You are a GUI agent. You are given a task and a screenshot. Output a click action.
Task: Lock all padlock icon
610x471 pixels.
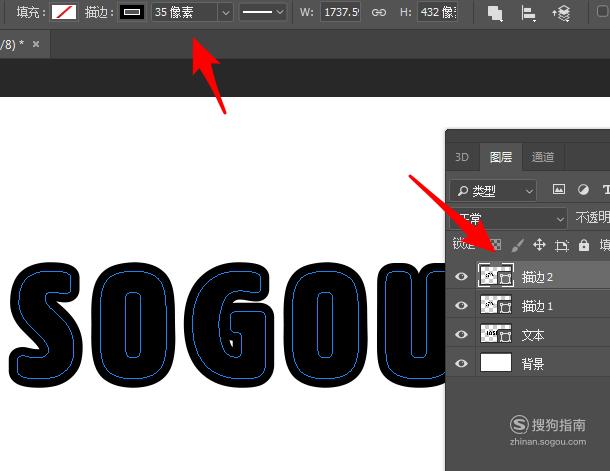pyautogui.click(x=584, y=245)
